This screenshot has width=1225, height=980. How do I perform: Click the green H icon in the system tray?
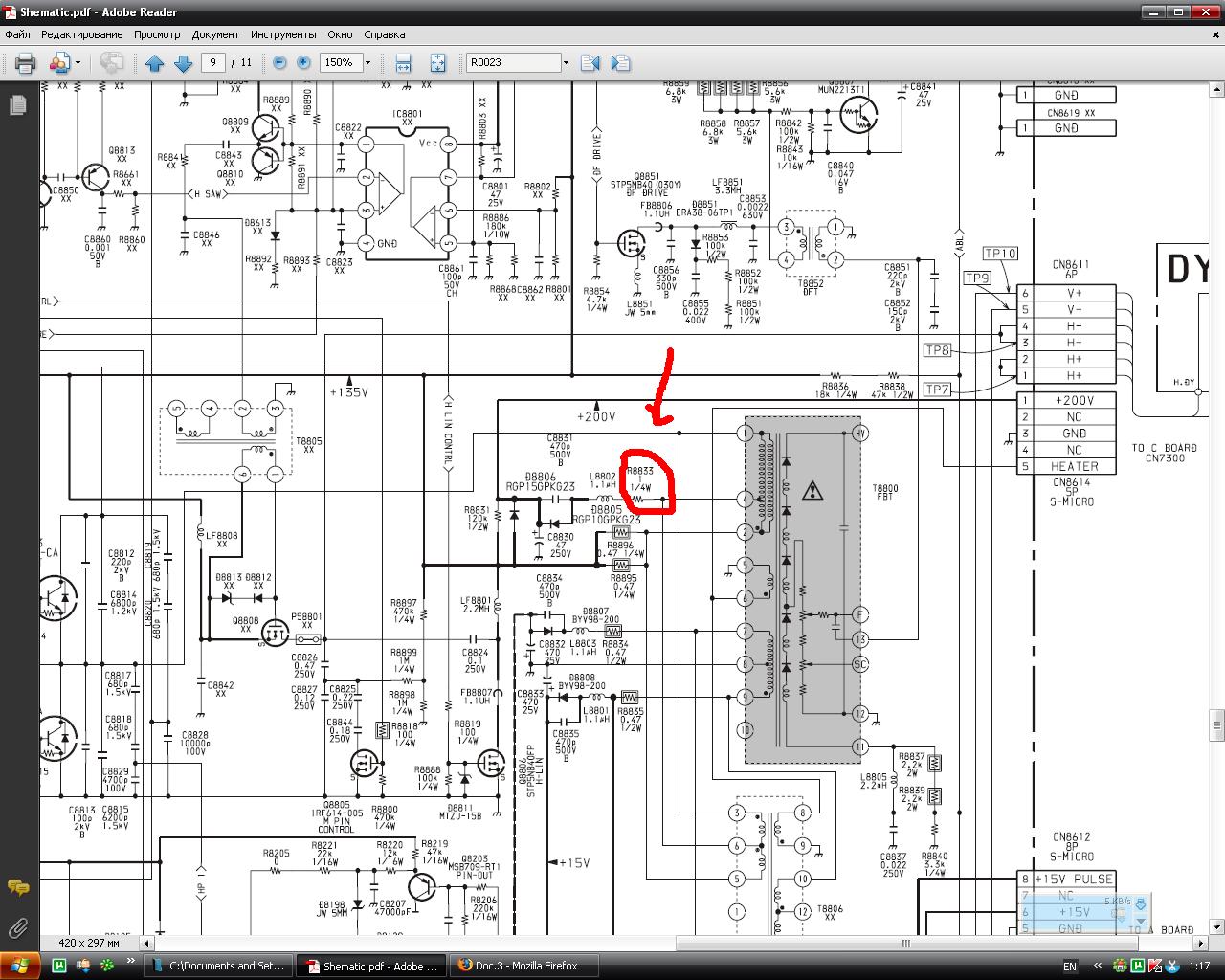point(1139,966)
